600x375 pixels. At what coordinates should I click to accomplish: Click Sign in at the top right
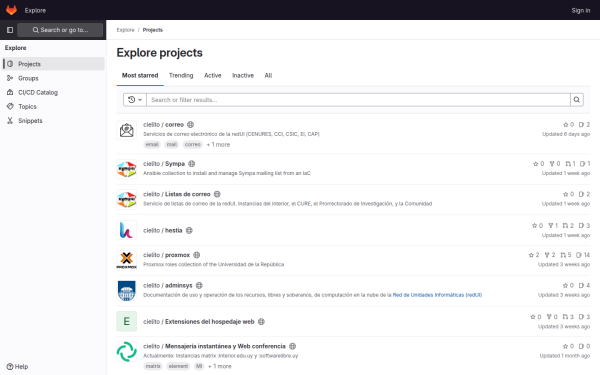pos(580,10)
